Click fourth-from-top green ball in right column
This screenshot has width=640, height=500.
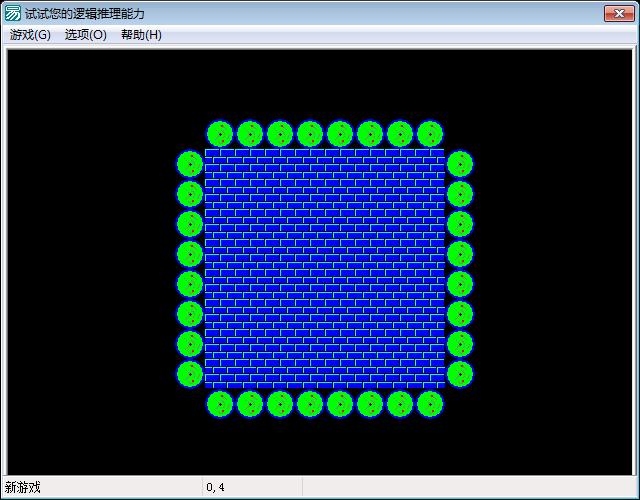click(x=460, y=254)
